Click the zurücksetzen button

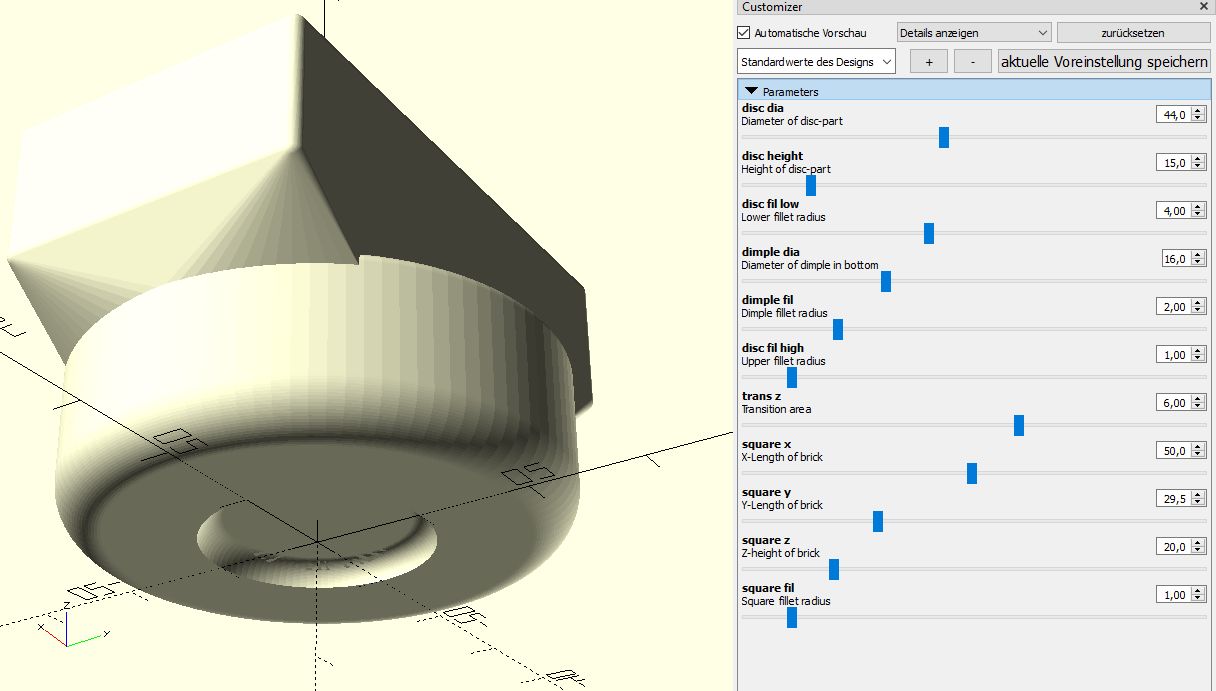click(x=1132, y=33)
